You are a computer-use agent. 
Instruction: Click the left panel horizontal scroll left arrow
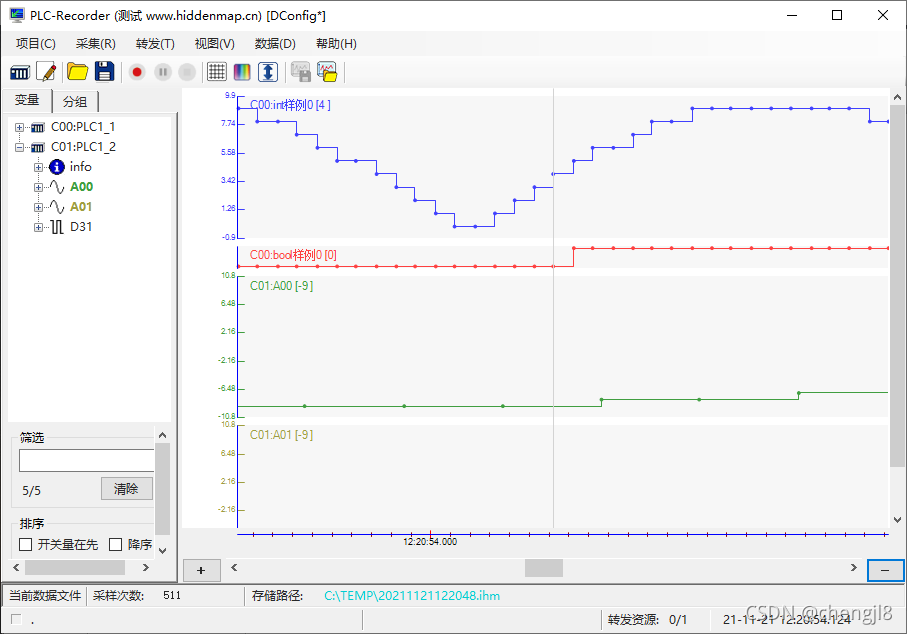tap(16, 567)
